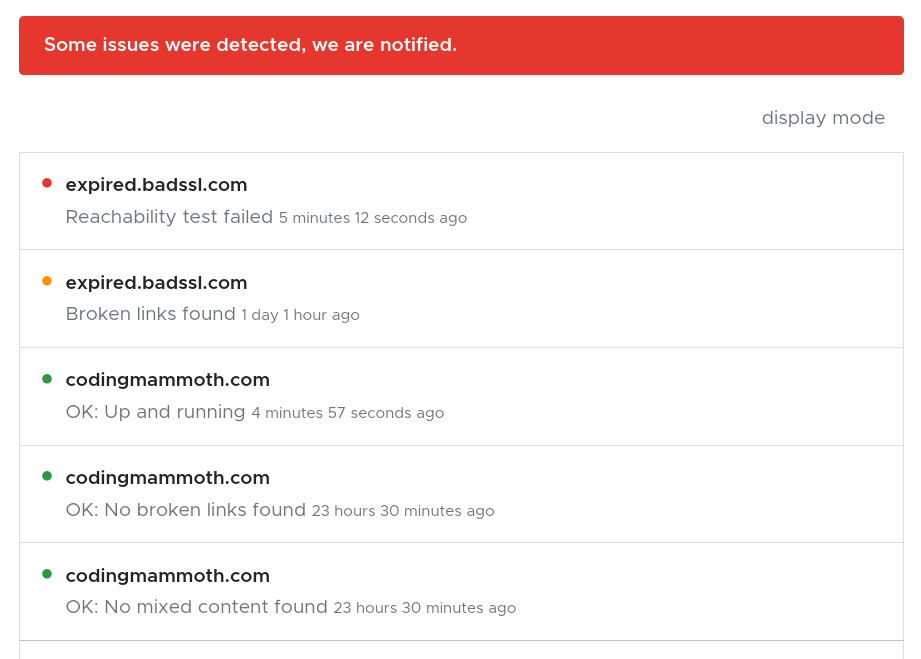Open codingmammoth.com entry with no broken links
The image size is (921, 659).
pyautogui.click(x=167, y=478)
